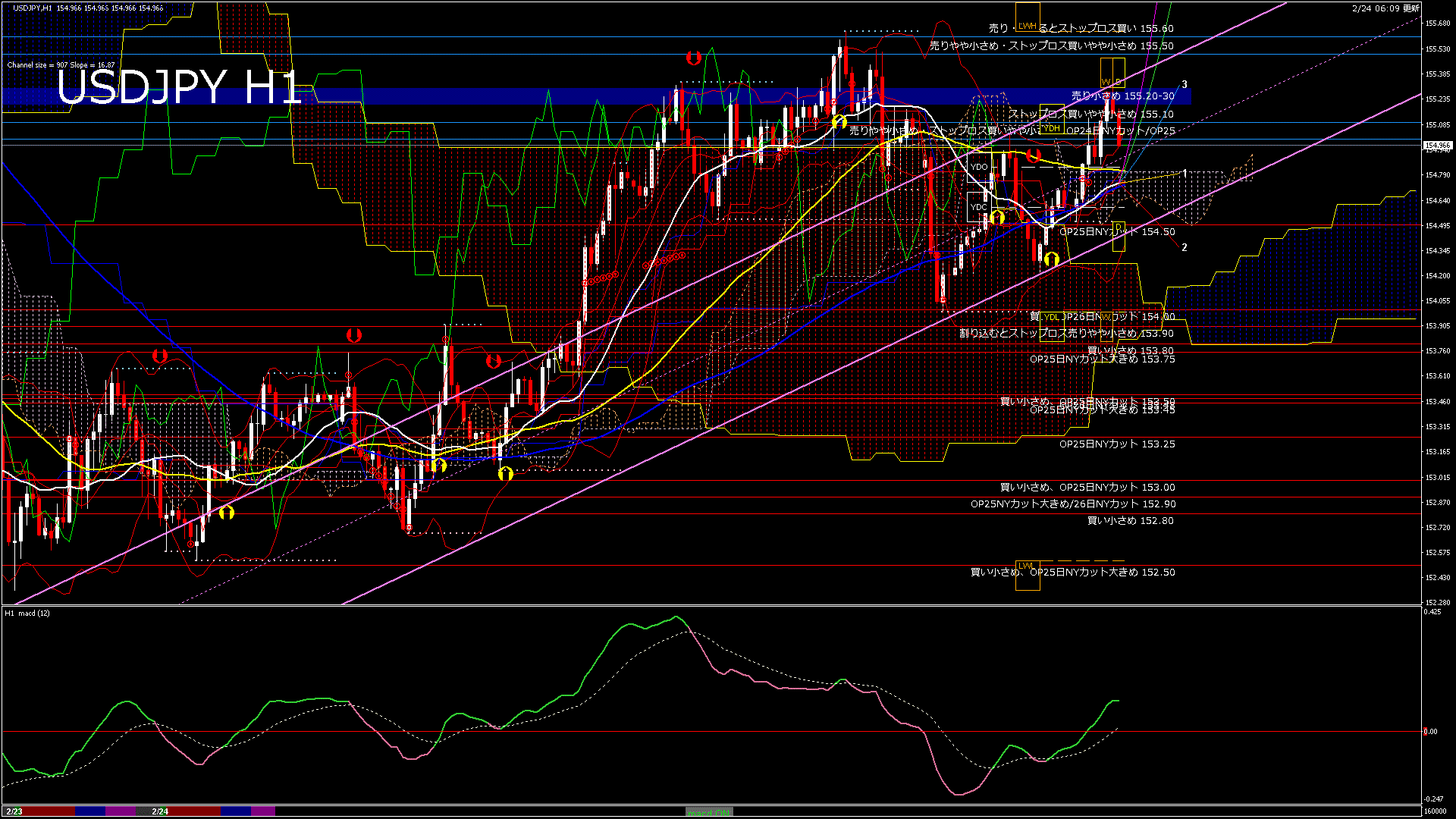Toggle the YDO level label box
Screen dimensions: 1456x819
click(978, 165)
